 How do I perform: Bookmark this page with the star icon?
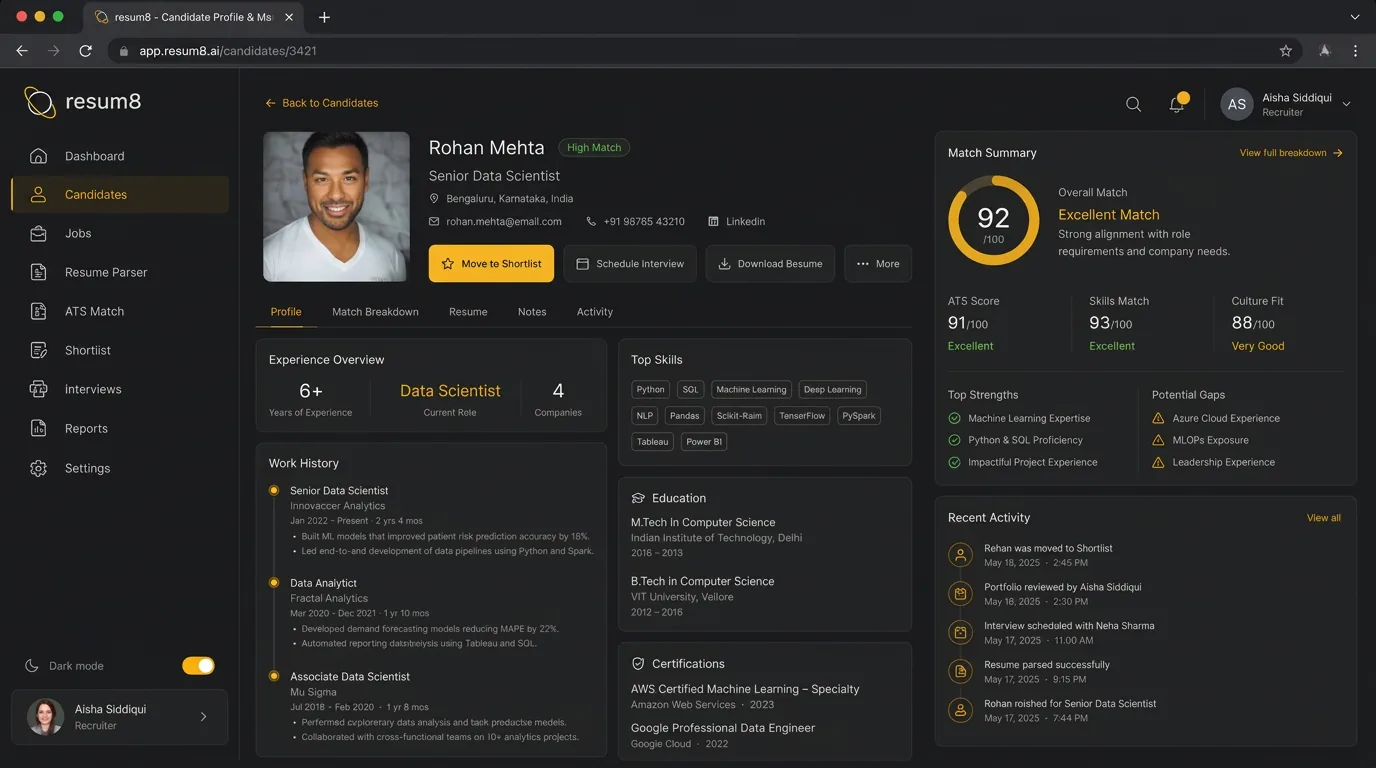click(1286, 51)
